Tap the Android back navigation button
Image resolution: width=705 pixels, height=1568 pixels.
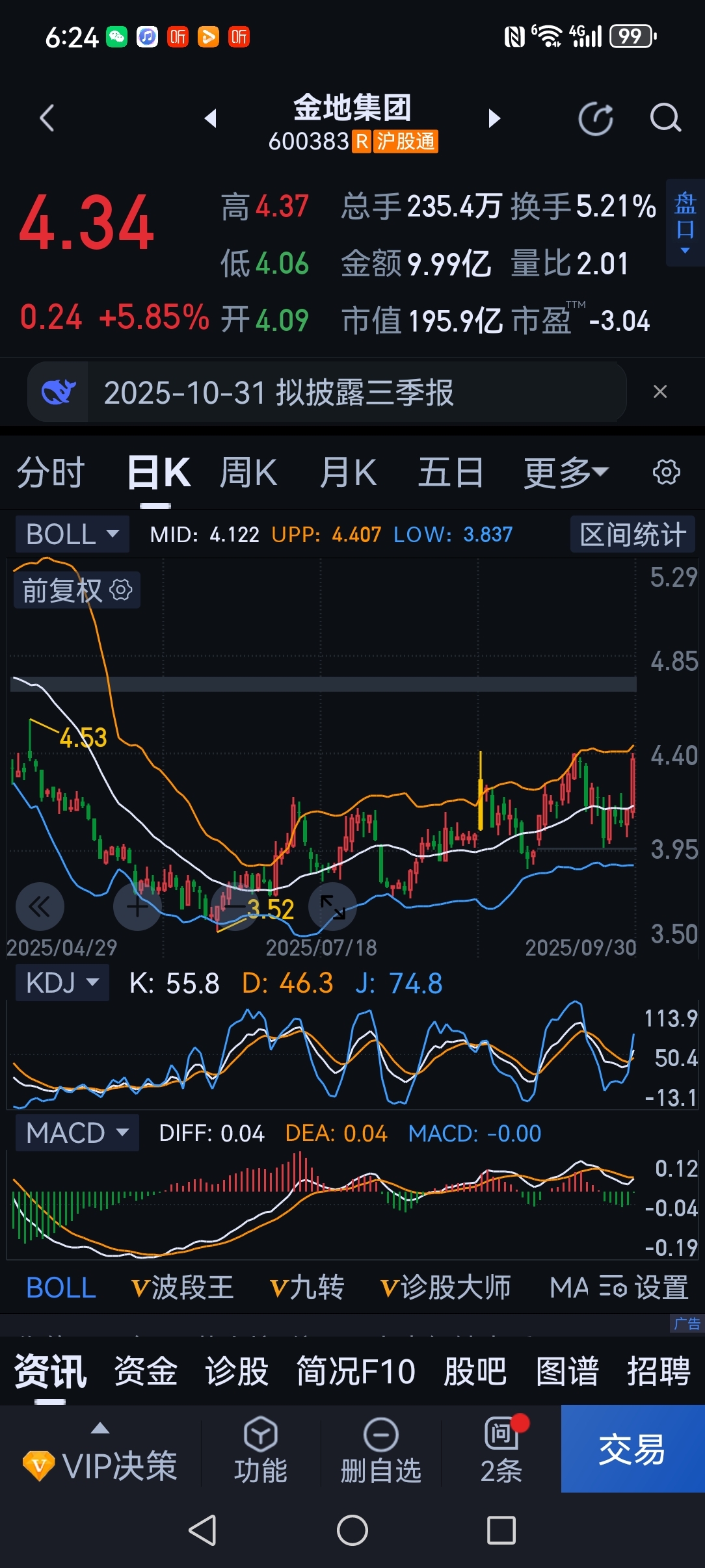(x=202, y=1530)
